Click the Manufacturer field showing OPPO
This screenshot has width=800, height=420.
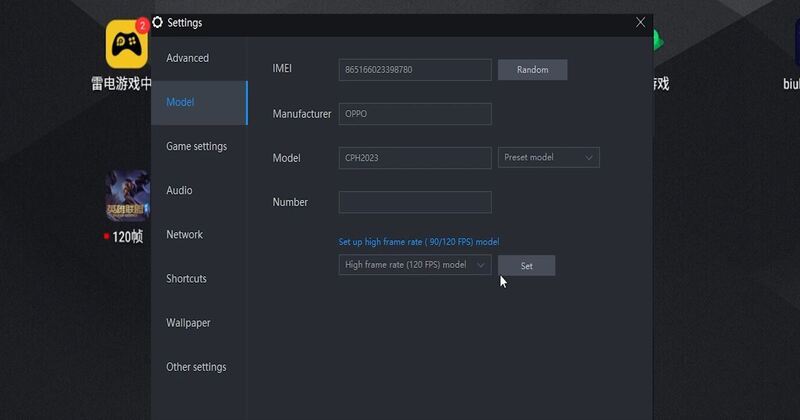(x=415, y=114)
